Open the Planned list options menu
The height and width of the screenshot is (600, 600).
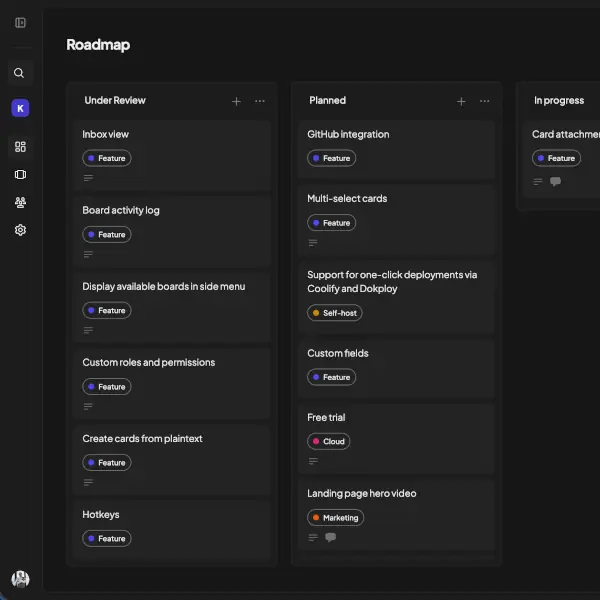pyautogui.click(x=485, y=101)
